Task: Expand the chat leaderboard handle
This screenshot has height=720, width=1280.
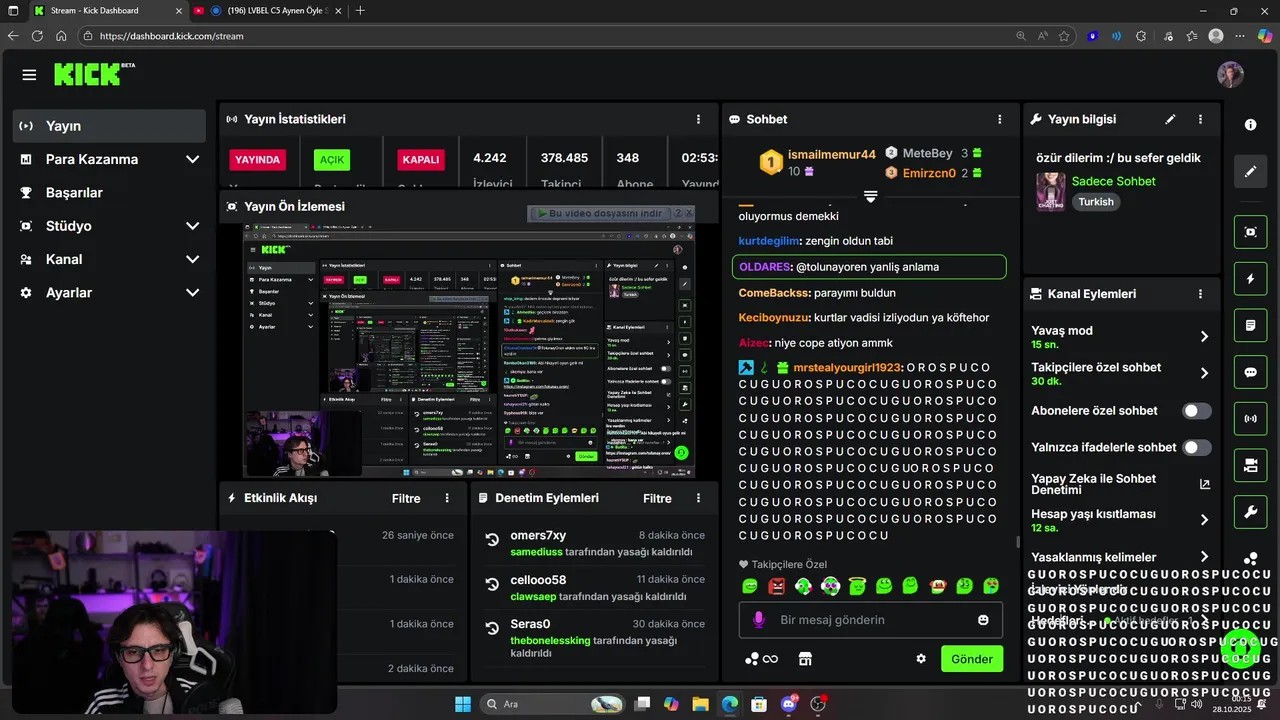Action: (870, 197)
